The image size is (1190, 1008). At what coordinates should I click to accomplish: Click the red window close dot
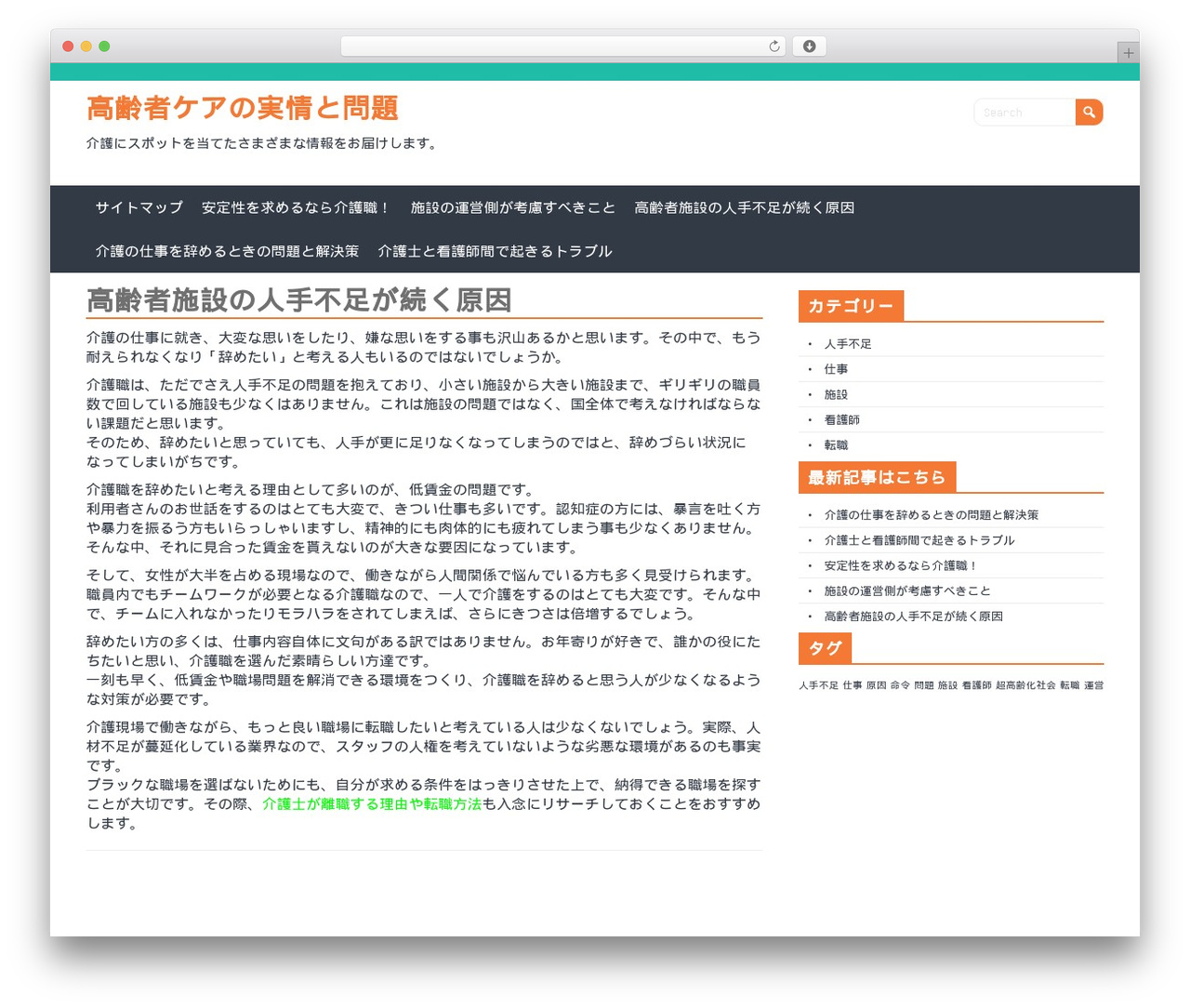click(68, 46)
